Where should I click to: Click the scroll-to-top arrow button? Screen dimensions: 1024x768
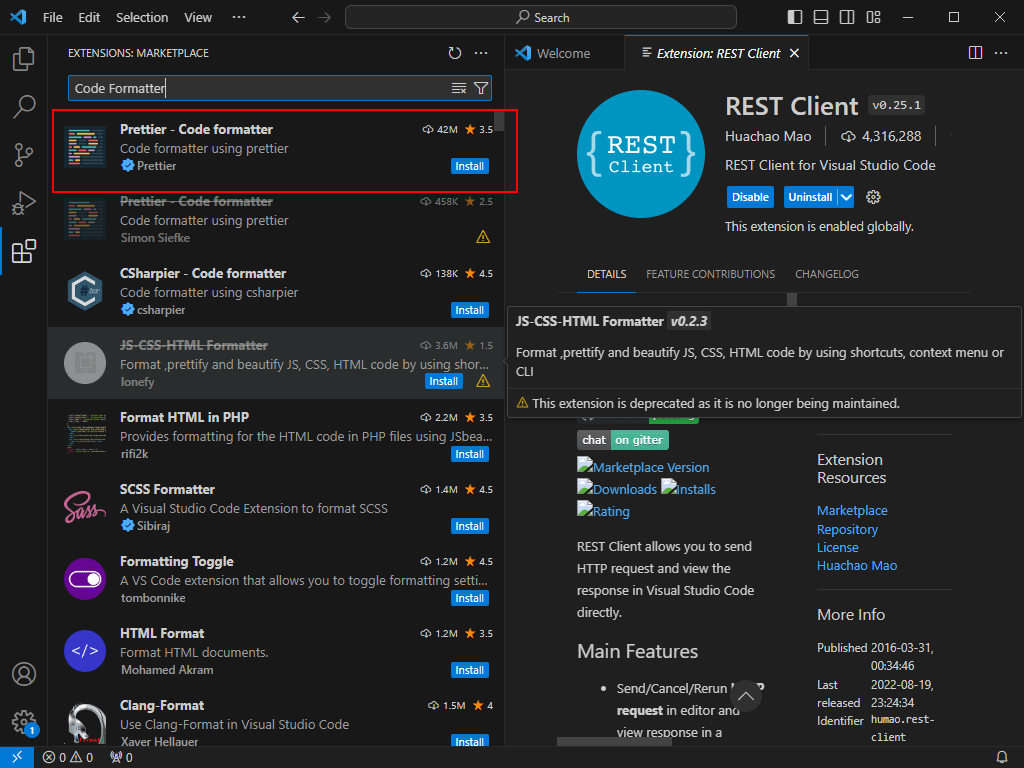[x=746, y=696]
